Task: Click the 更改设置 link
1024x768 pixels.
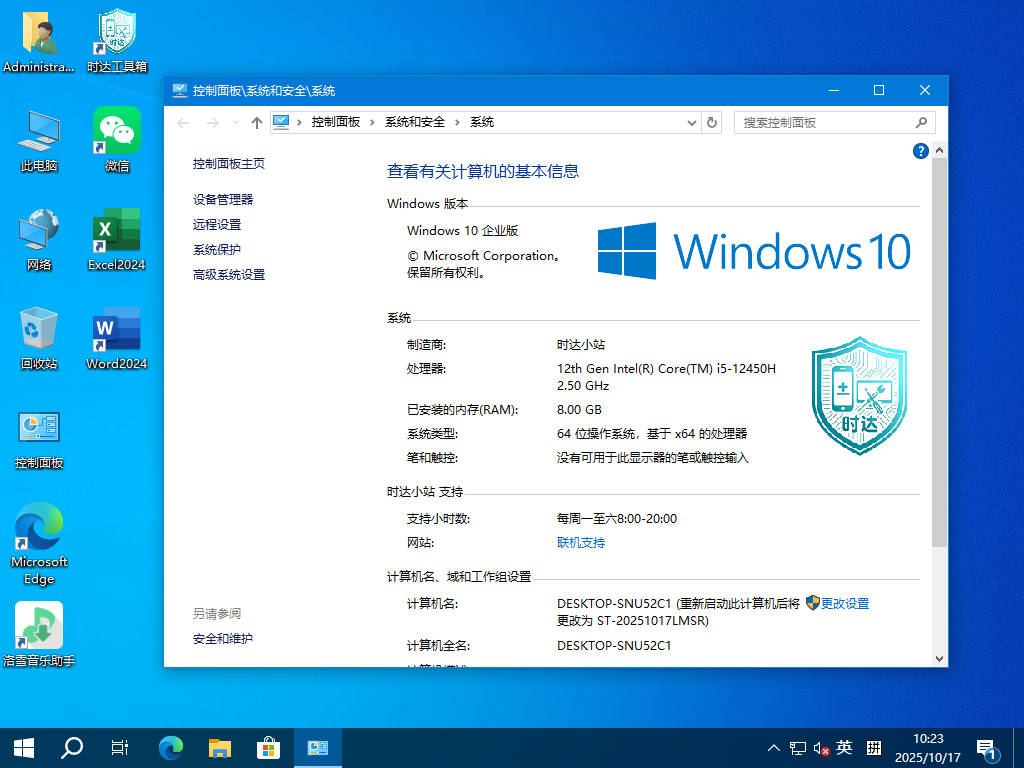Action: coord(844,603)
